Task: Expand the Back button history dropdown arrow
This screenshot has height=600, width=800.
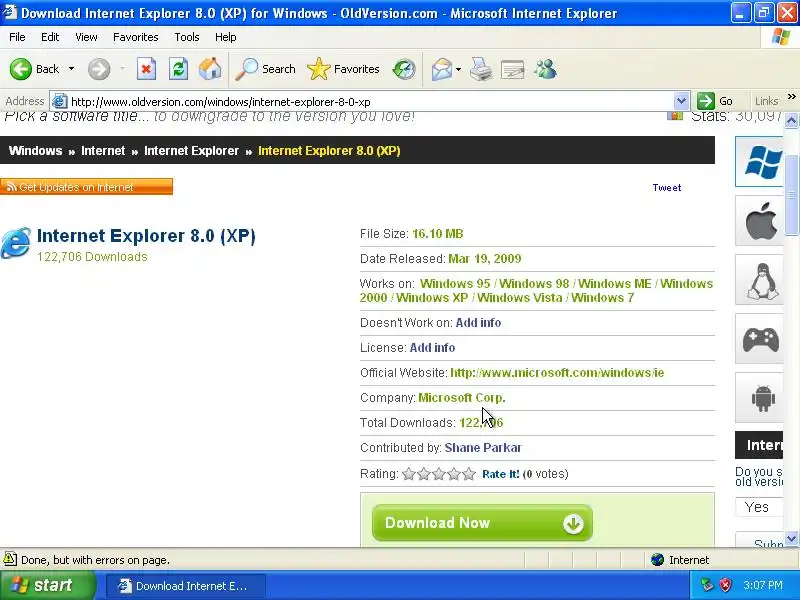Action: (71, 69)
